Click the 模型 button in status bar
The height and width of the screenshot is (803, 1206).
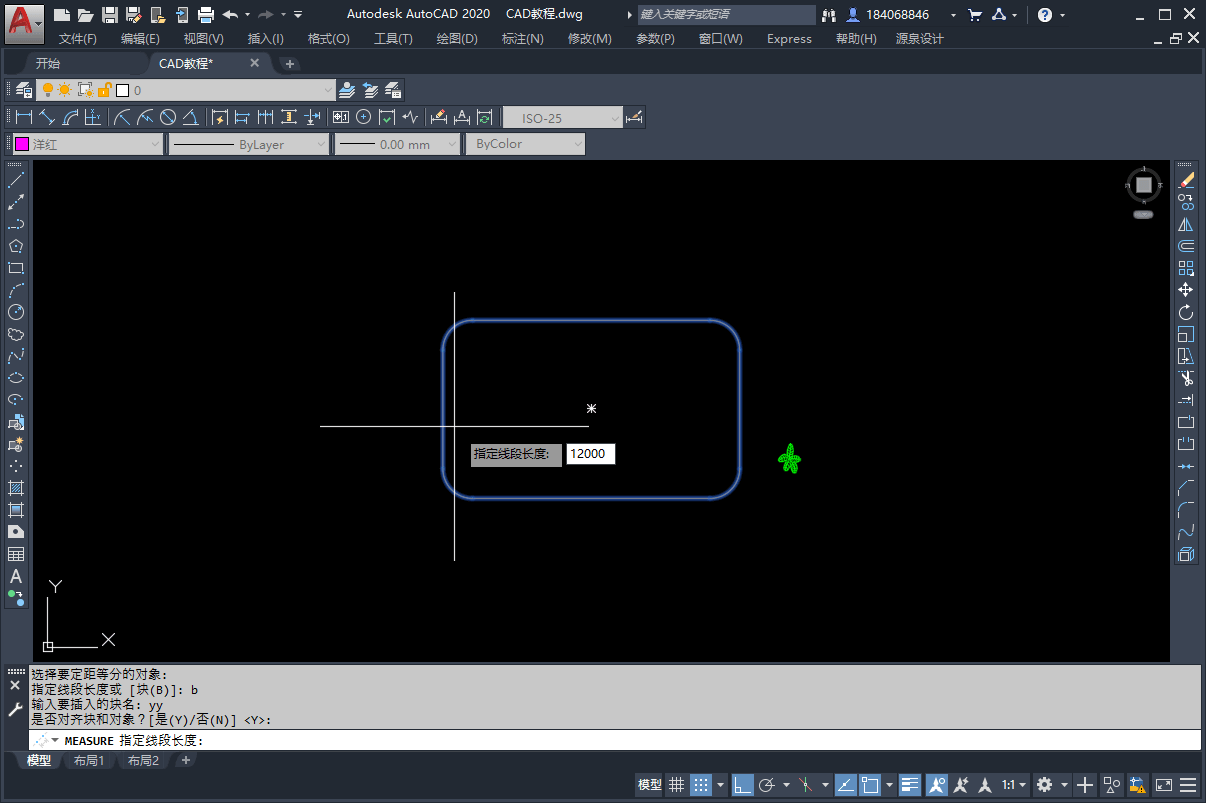coord(650,785)
